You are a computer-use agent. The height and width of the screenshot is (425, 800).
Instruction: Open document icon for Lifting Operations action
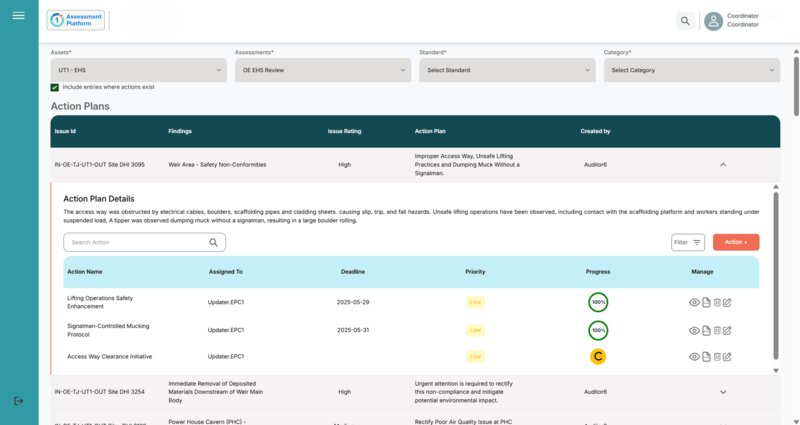tap(705, 302)
